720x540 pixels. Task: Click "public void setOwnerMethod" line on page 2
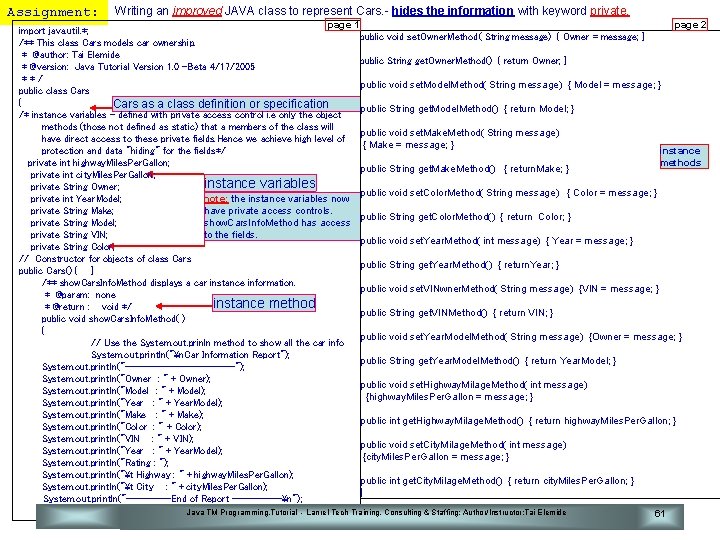click(x=503, y=37)
